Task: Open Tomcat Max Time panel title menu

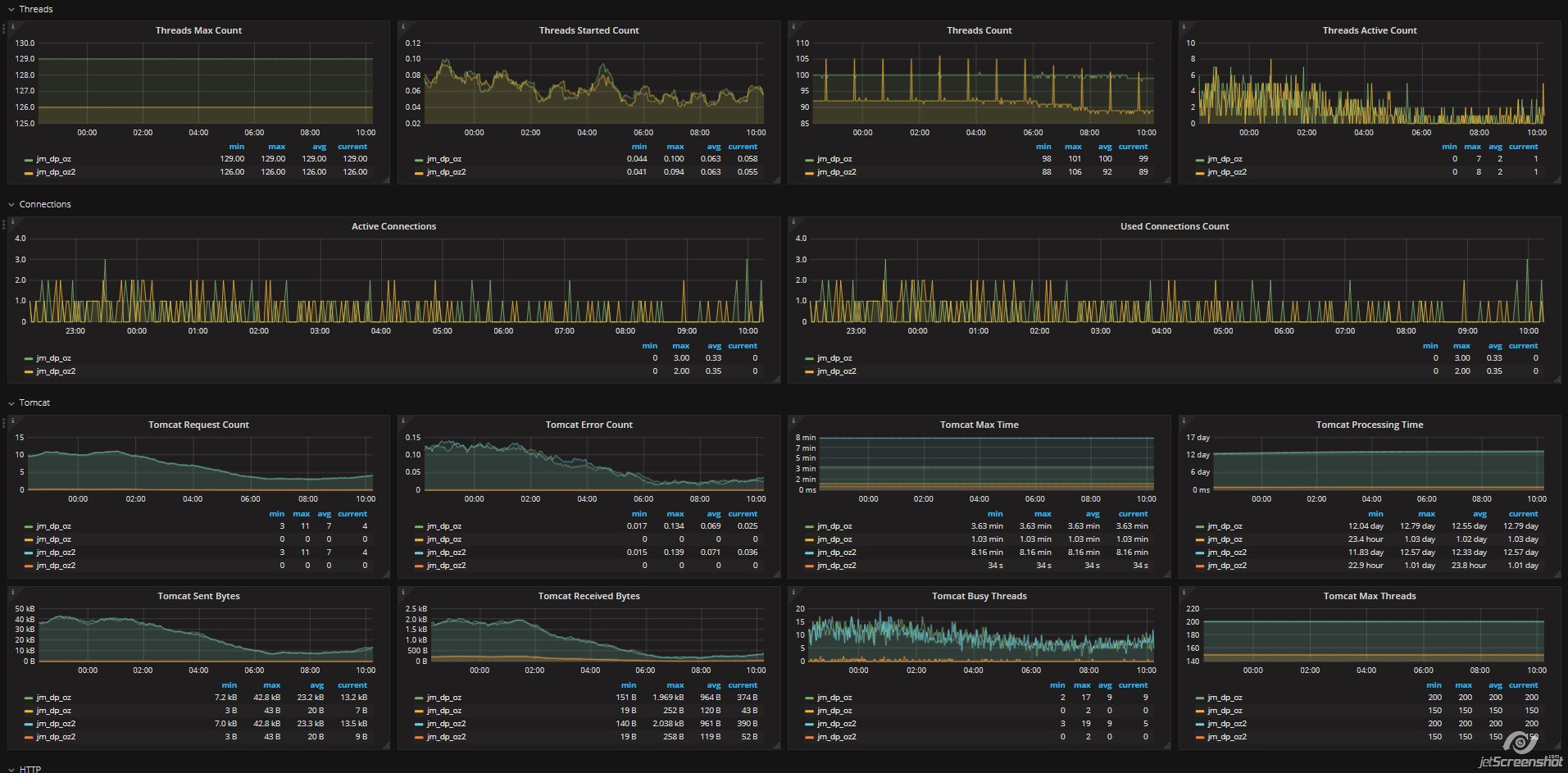Action: (979, 425)
